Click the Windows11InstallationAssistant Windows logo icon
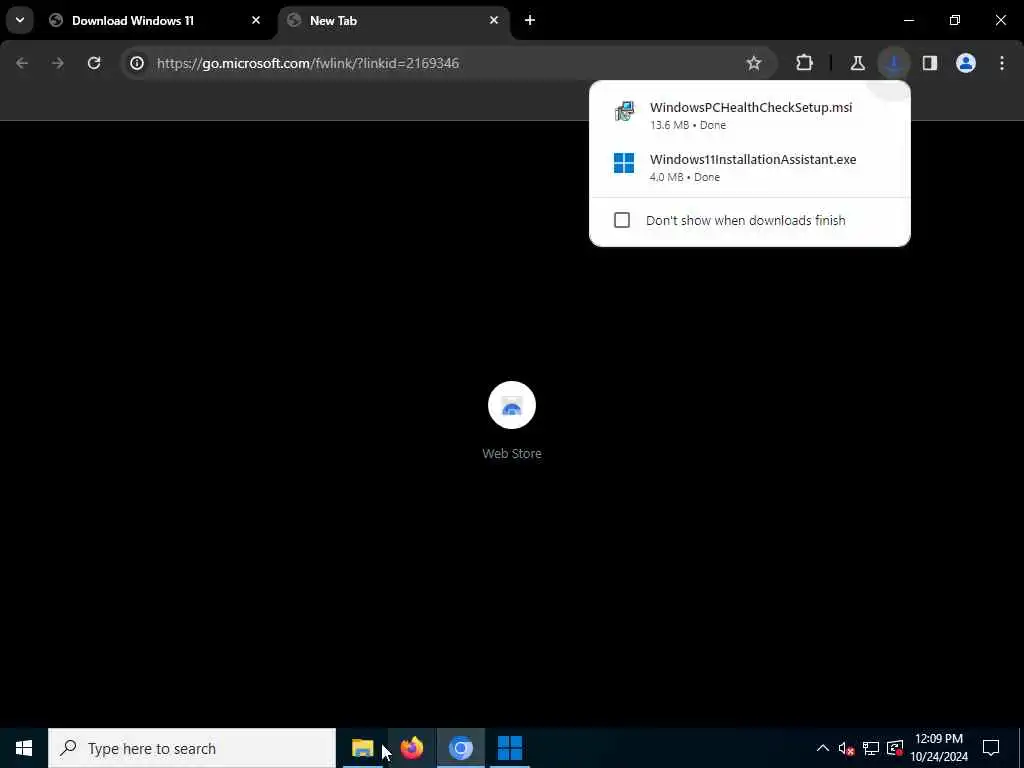Screen dimensions: 1024x768 (x=624, y=163)
